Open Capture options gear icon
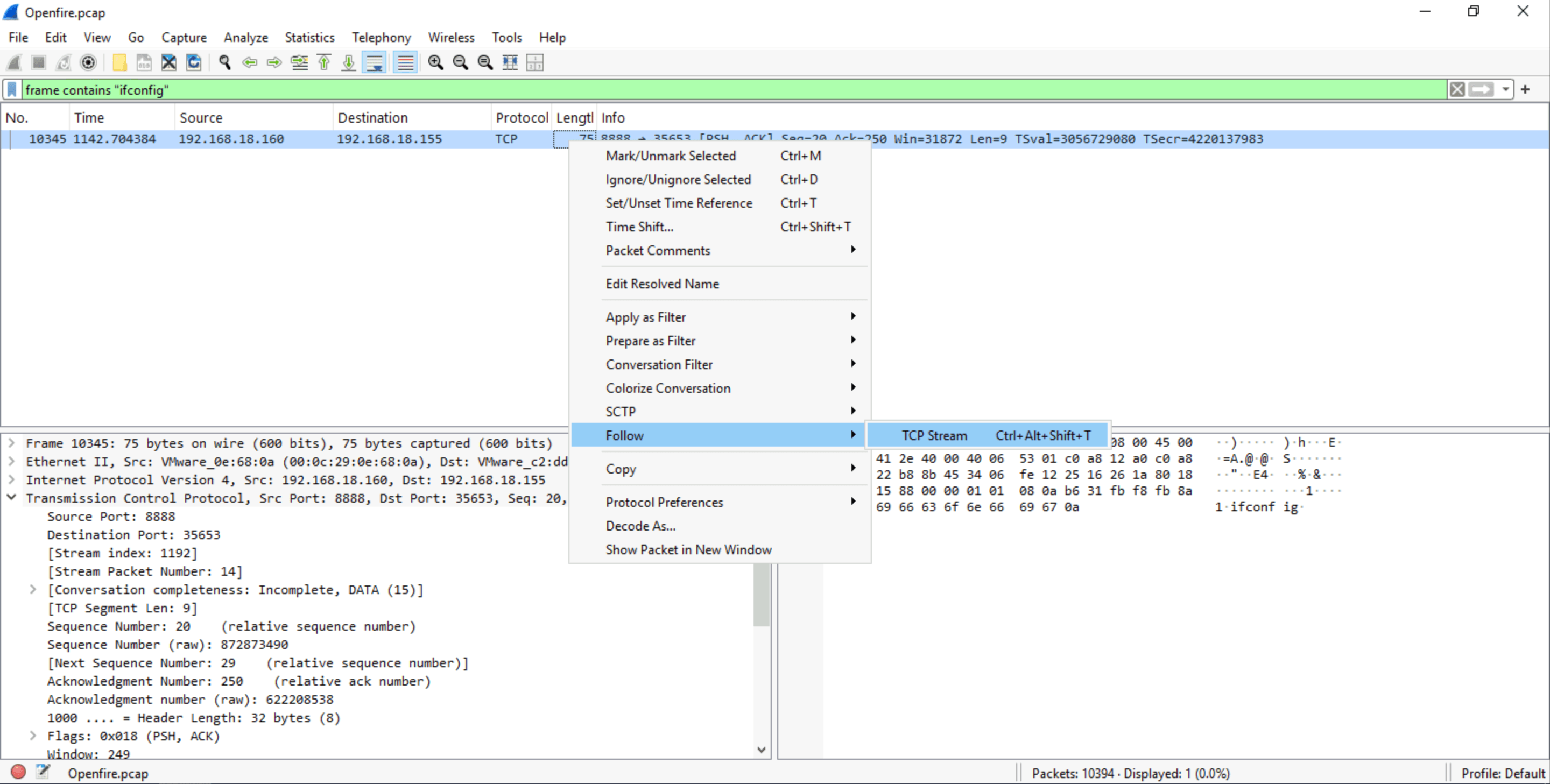 88,62
